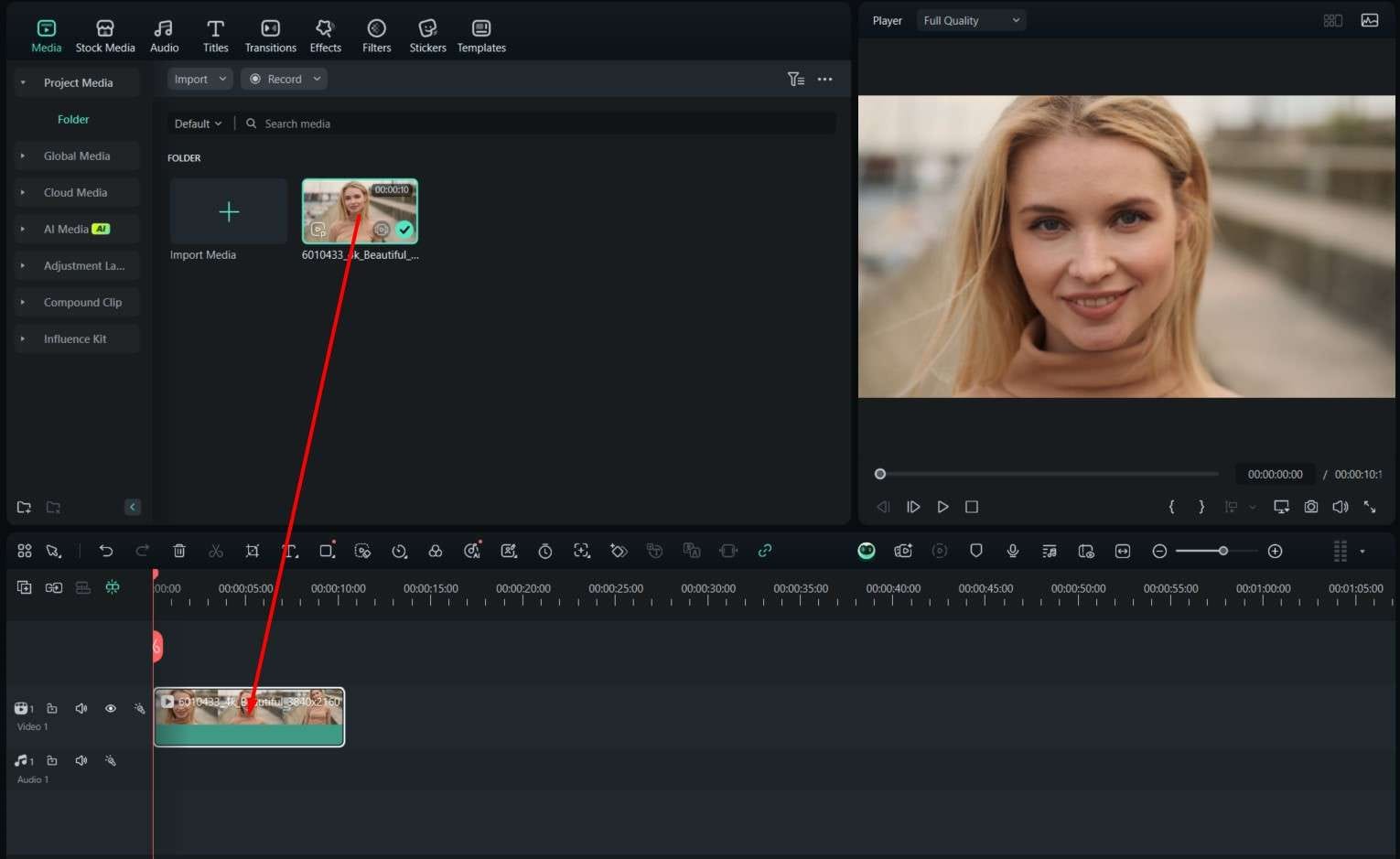Image resolution: width=1400 pixels, height=859 pixels.
Task: Click the player scrub bar handle
Action: coord(880,474)
